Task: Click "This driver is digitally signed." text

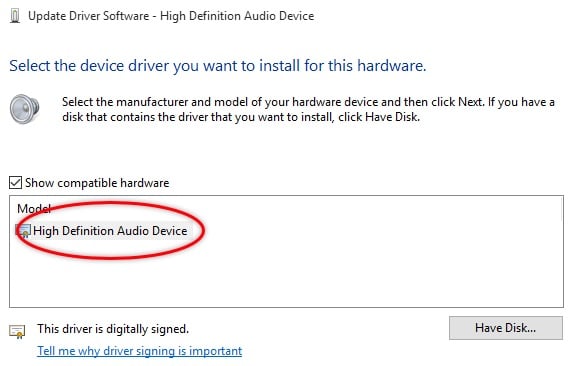Action: (x=113, y=329)
